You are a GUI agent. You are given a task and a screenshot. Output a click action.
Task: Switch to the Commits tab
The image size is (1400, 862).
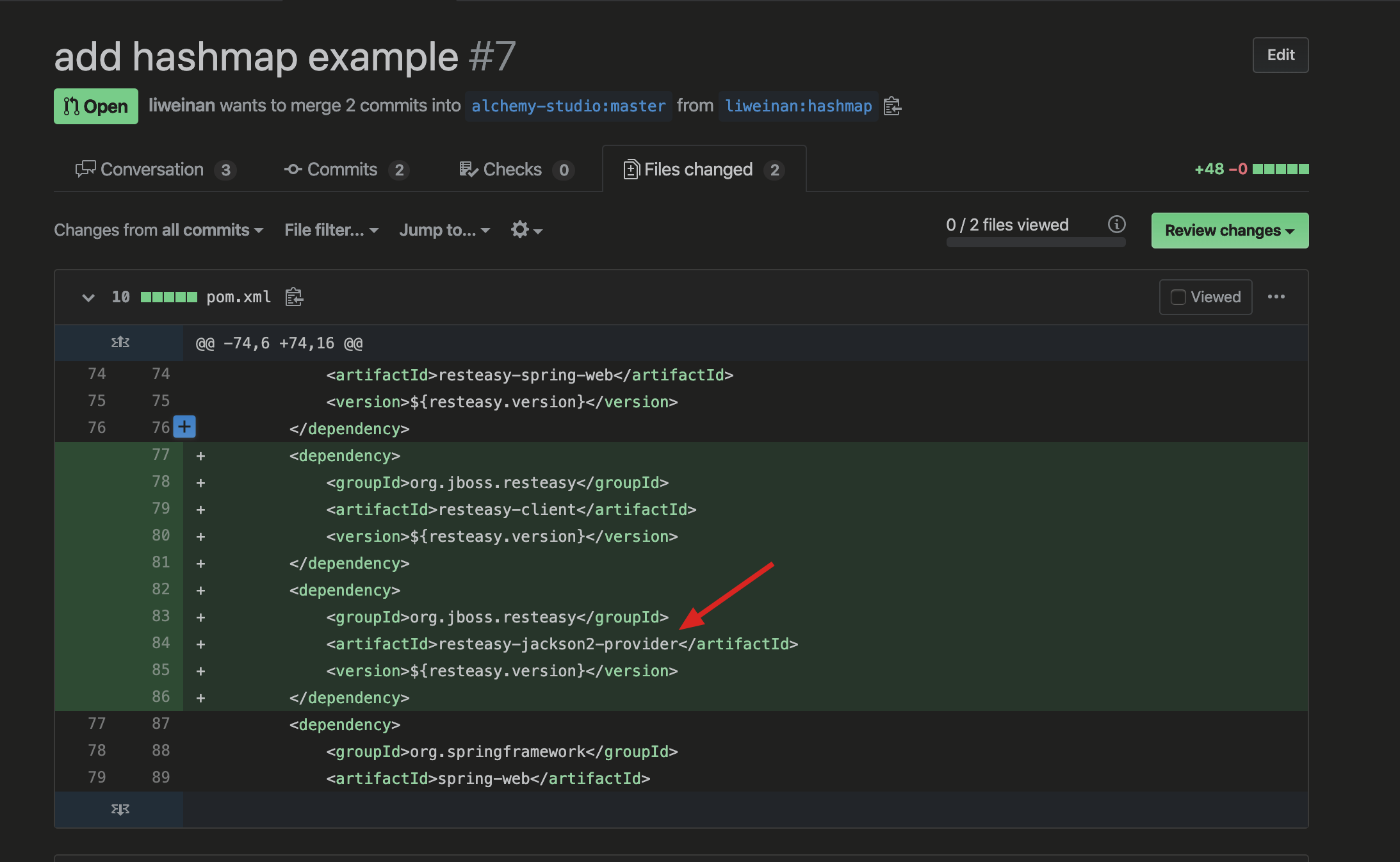346,170
